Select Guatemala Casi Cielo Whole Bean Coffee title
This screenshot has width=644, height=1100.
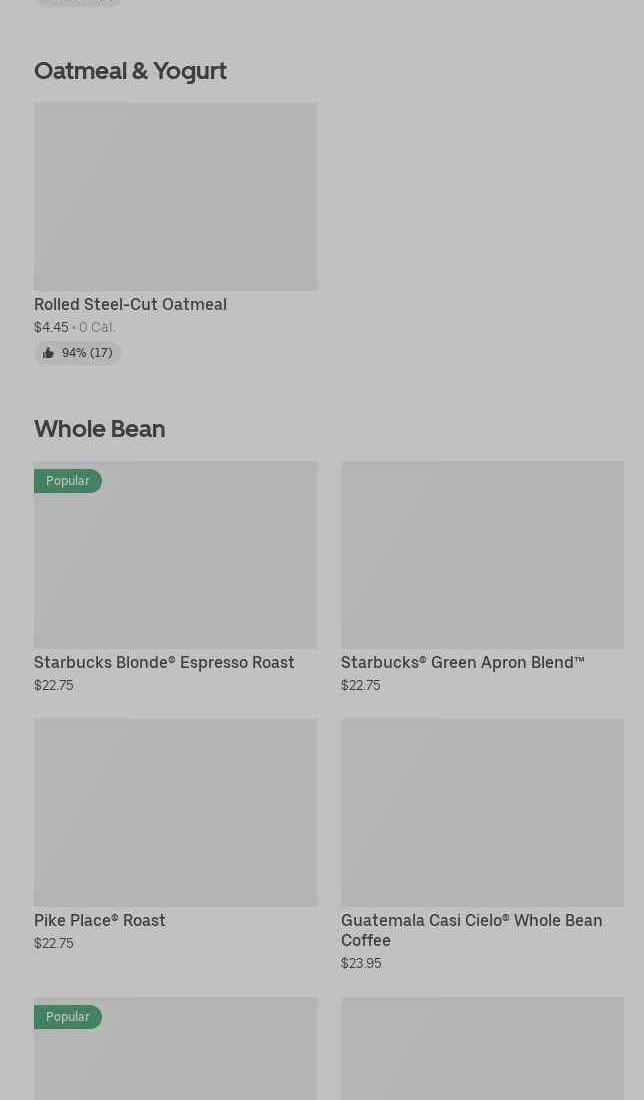coord(471,930)
